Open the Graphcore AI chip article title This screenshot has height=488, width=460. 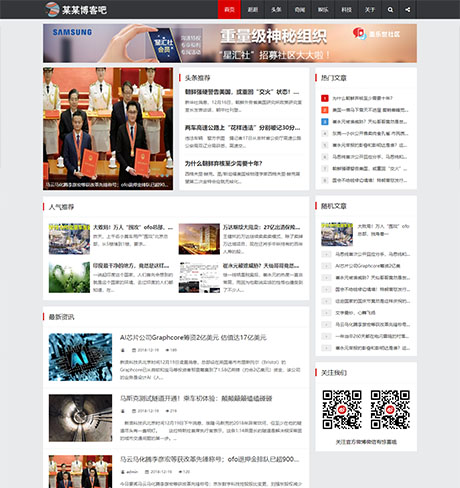[193, 337]
